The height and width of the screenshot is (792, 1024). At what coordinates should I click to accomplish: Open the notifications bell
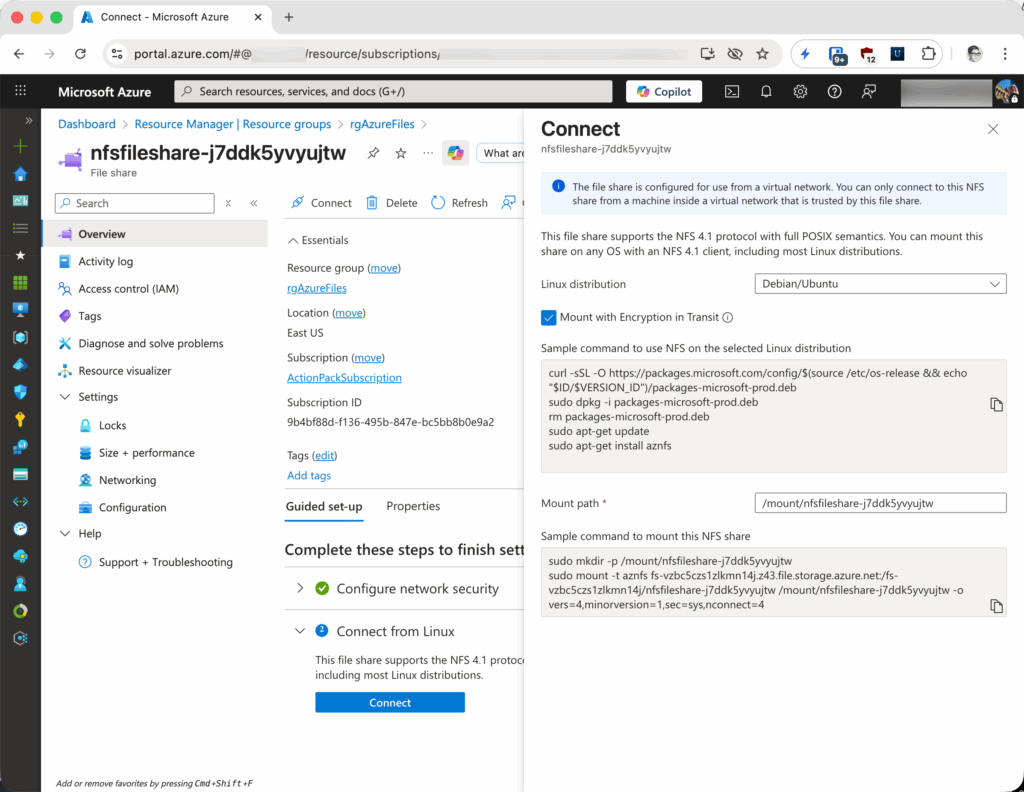[766, 91]
